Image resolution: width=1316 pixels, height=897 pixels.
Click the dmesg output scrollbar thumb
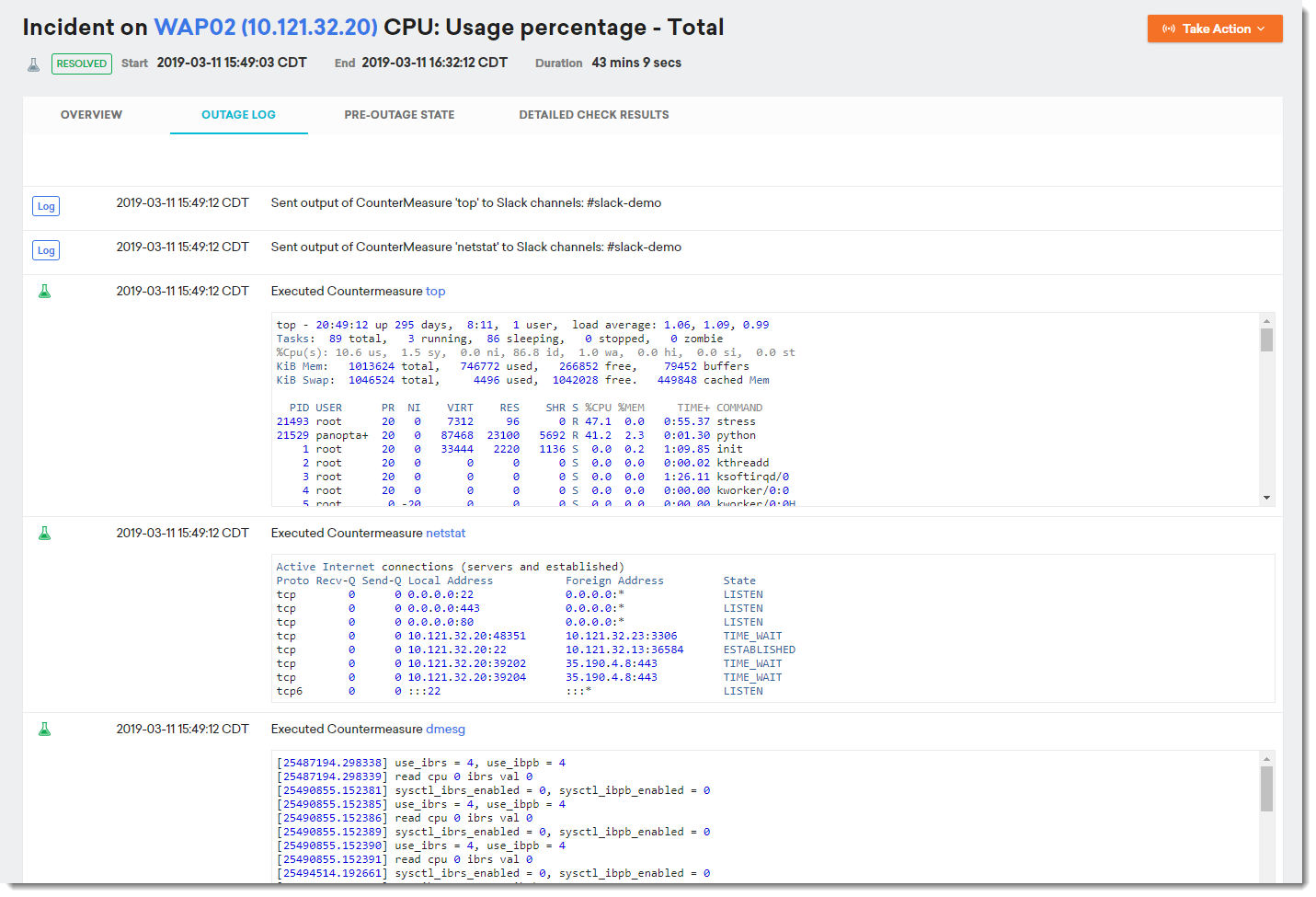tap(1266, 788)
